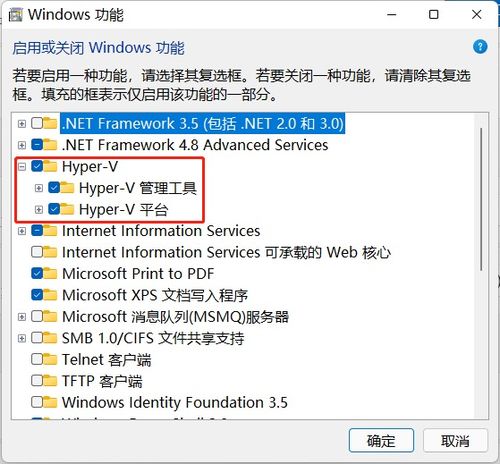Expand the Internet Information Services node
The height and width of the screenshot is (464, 500).
(x=22, y=231)
